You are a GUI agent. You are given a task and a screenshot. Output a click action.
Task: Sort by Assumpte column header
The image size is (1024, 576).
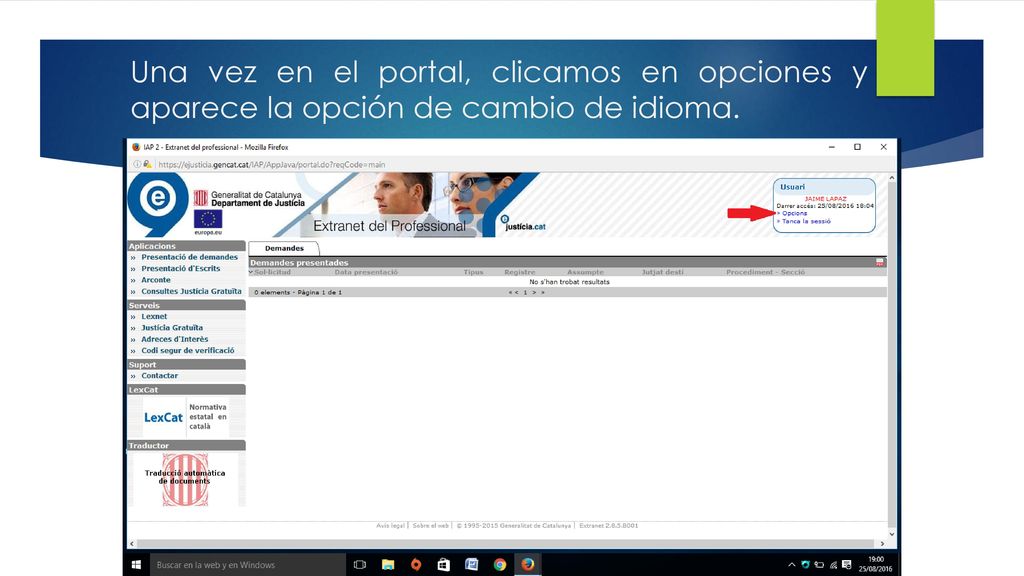(x=585, y=272)
